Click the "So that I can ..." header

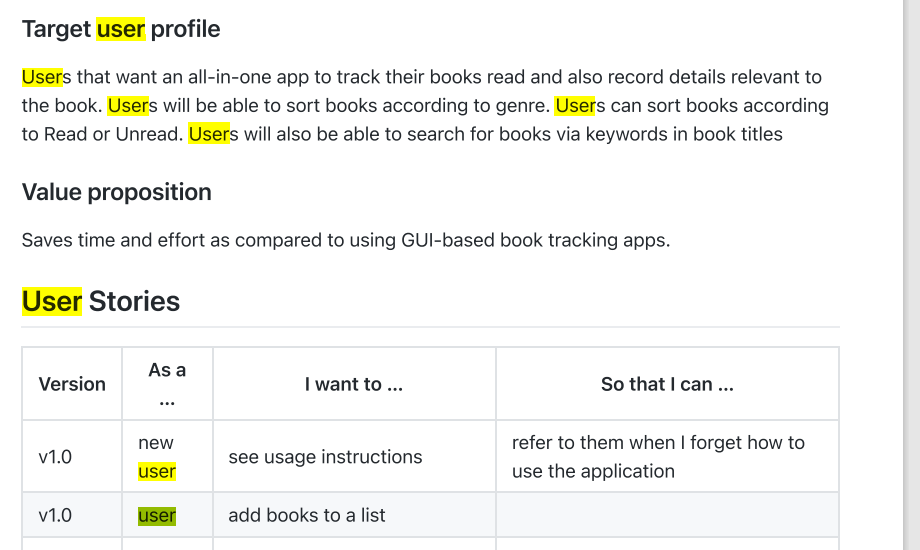[667, 384]
